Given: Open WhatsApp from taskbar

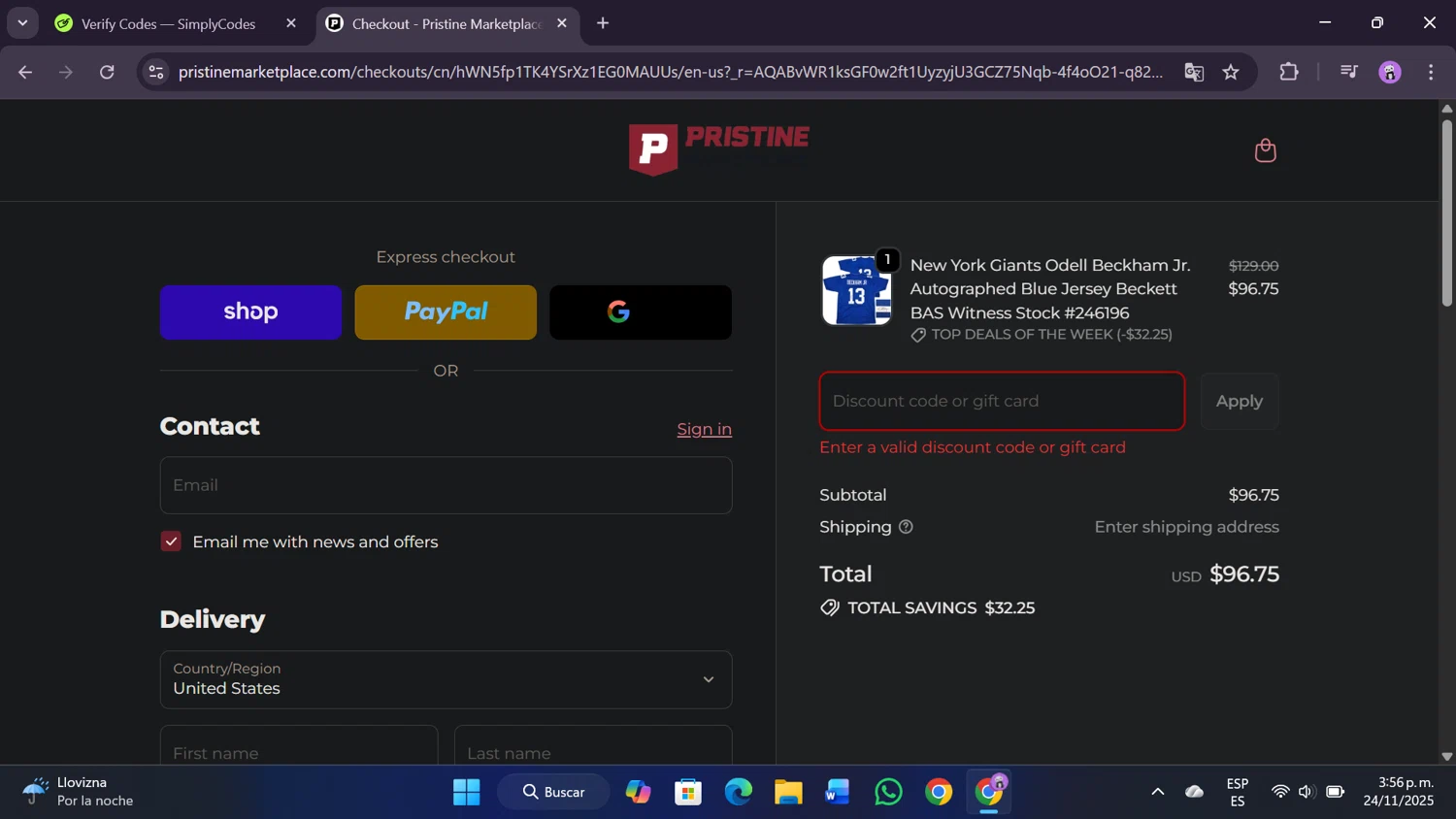Looking at the screenshot, I should 888,792.
